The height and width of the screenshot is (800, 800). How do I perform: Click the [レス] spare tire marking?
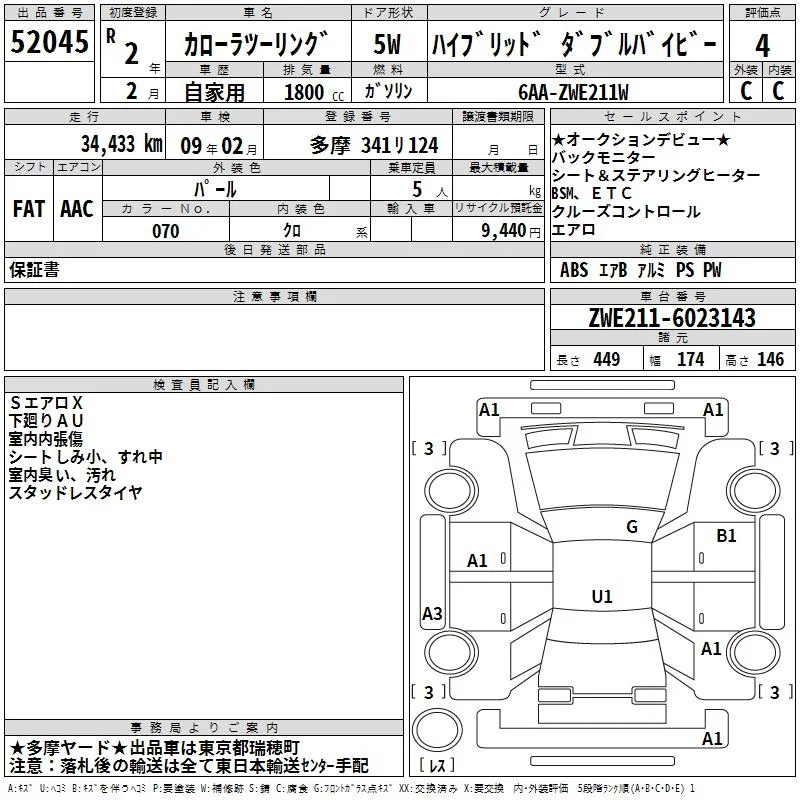[x=437, y=765]
